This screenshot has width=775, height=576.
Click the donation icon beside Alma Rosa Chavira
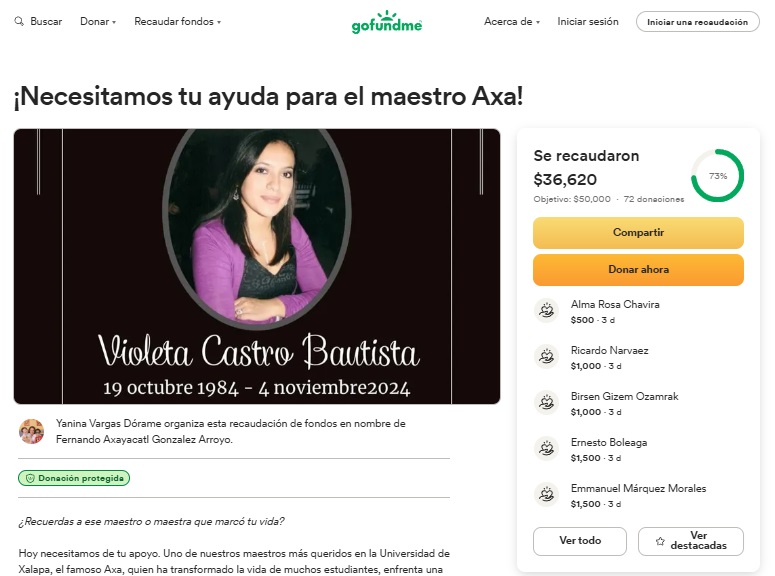pos(547,311)
